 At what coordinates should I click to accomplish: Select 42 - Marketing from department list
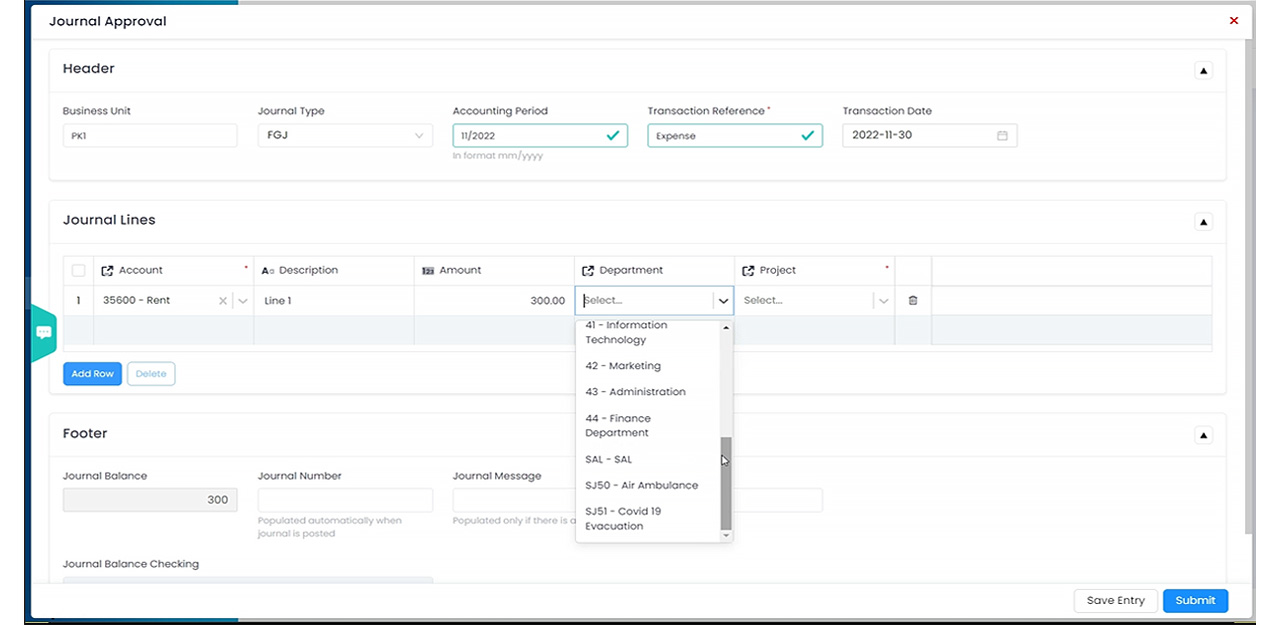(x=623, y=366)
